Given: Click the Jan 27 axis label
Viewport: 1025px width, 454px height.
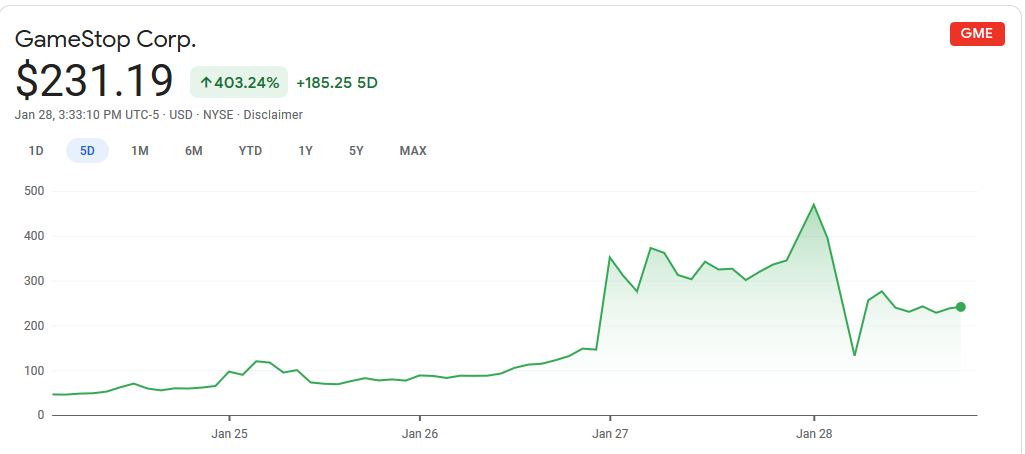Looking at the screenshot, I should [x=610, y=434].
